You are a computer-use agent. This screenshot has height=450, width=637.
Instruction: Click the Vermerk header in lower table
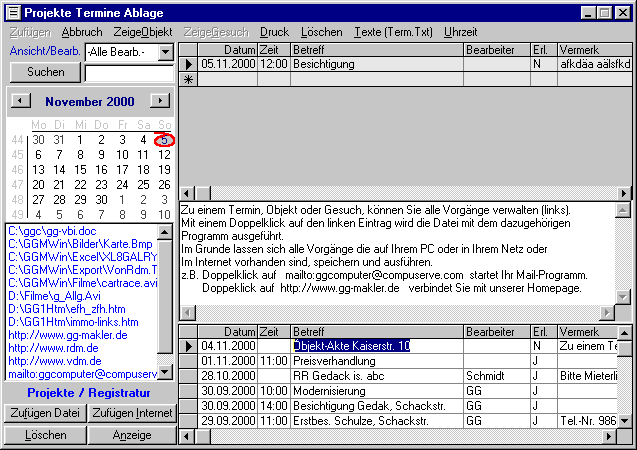click(x=587, y=332)
